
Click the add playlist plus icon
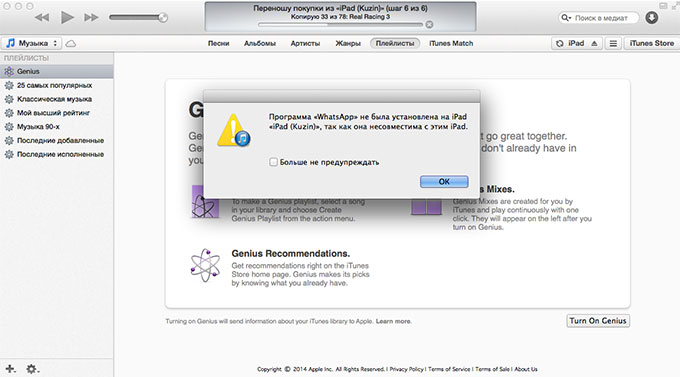coord(10,369)
